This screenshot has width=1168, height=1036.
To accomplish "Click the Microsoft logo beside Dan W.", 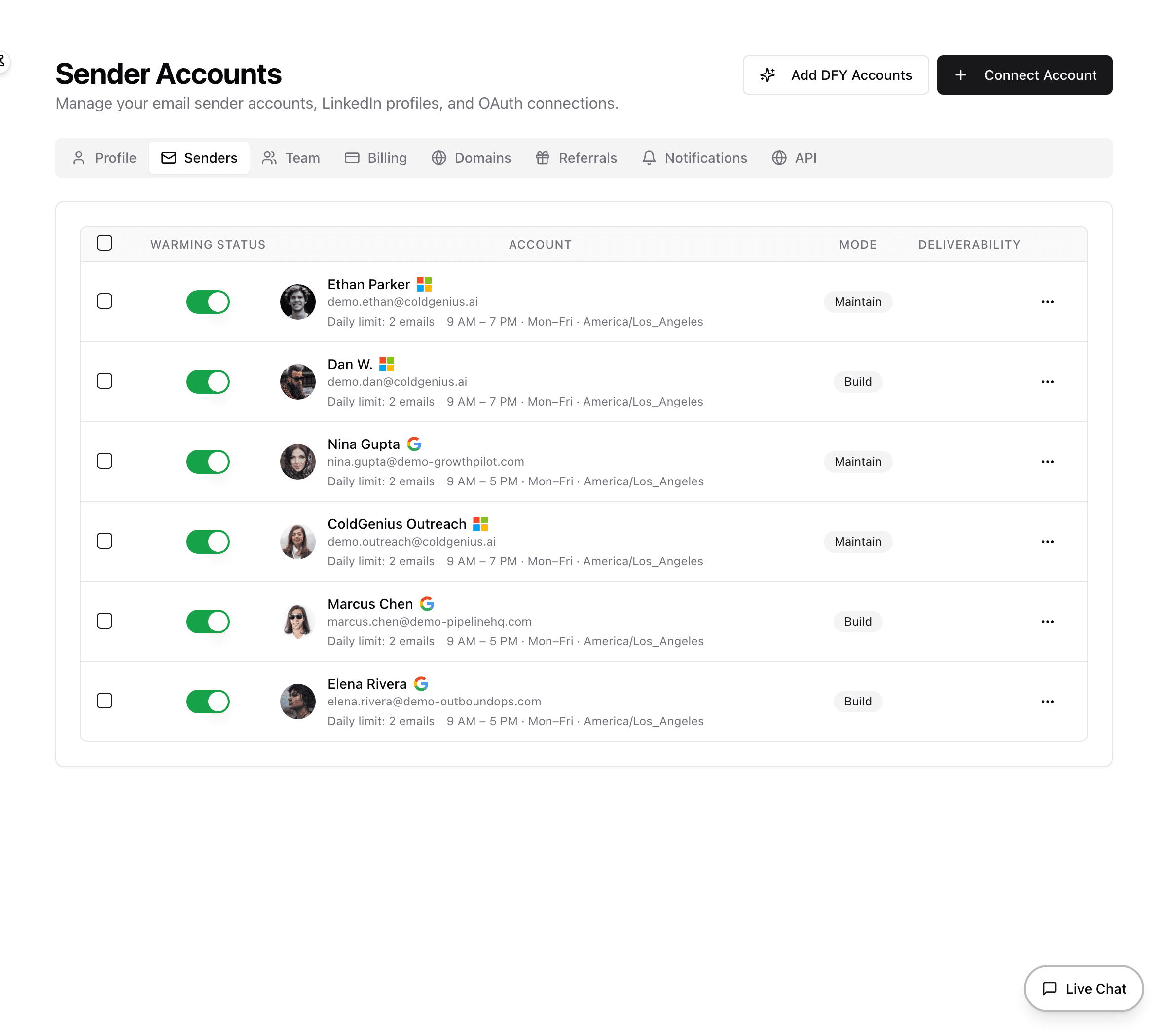I will point(387,364).
